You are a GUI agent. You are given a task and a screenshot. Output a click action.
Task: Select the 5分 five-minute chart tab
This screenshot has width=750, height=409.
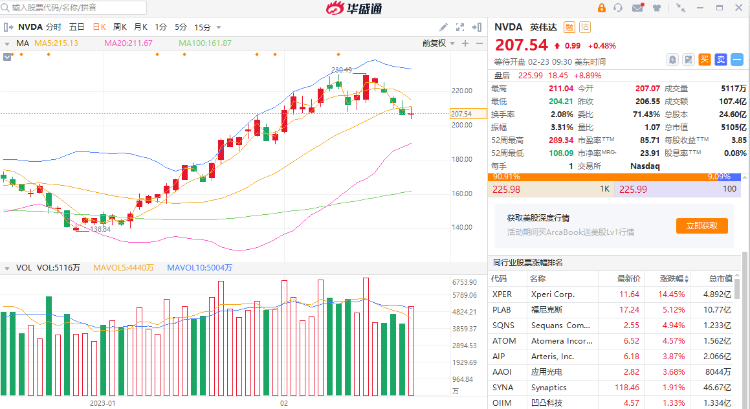tap(180, 27)
